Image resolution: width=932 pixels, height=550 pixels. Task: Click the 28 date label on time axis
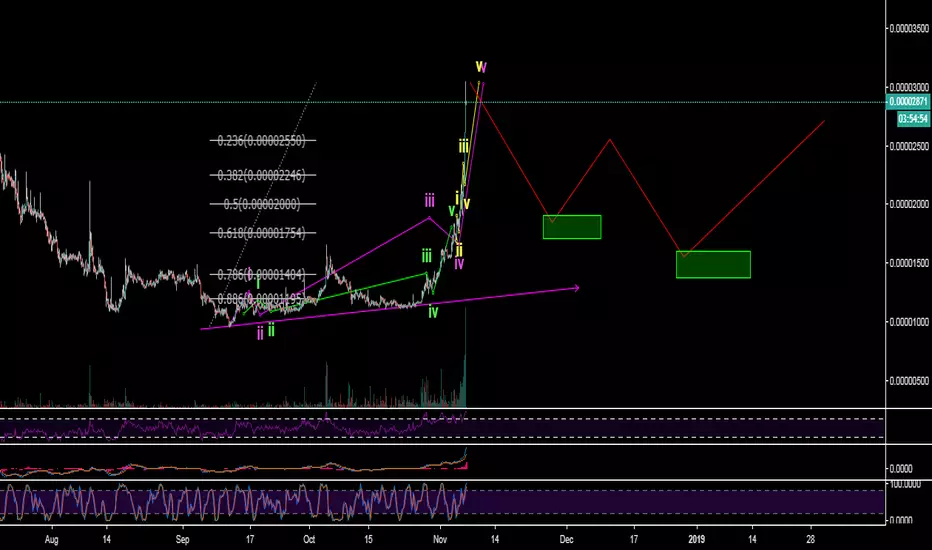[811, 540]
